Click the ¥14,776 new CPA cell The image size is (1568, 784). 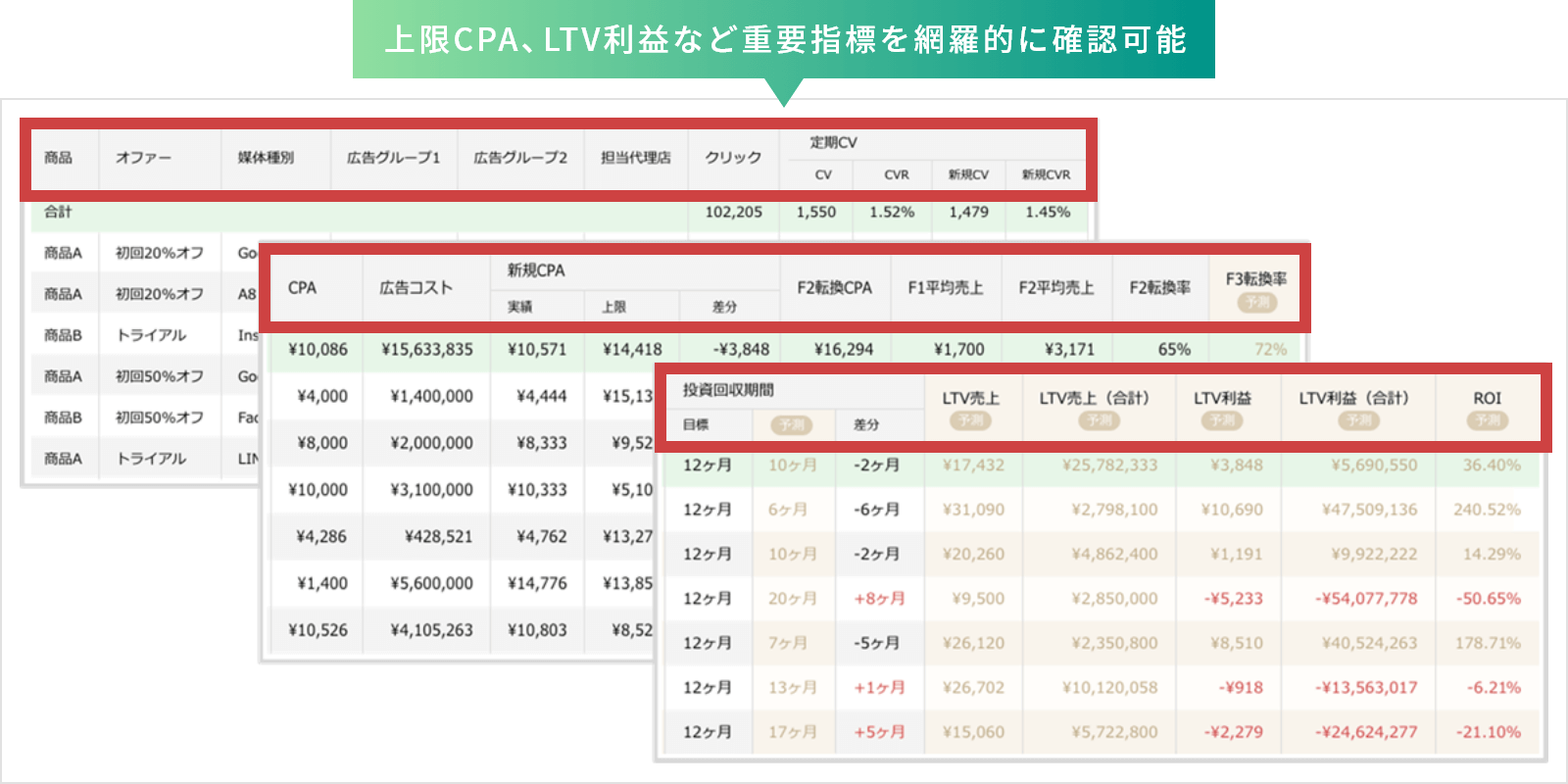tap(537, 583)
